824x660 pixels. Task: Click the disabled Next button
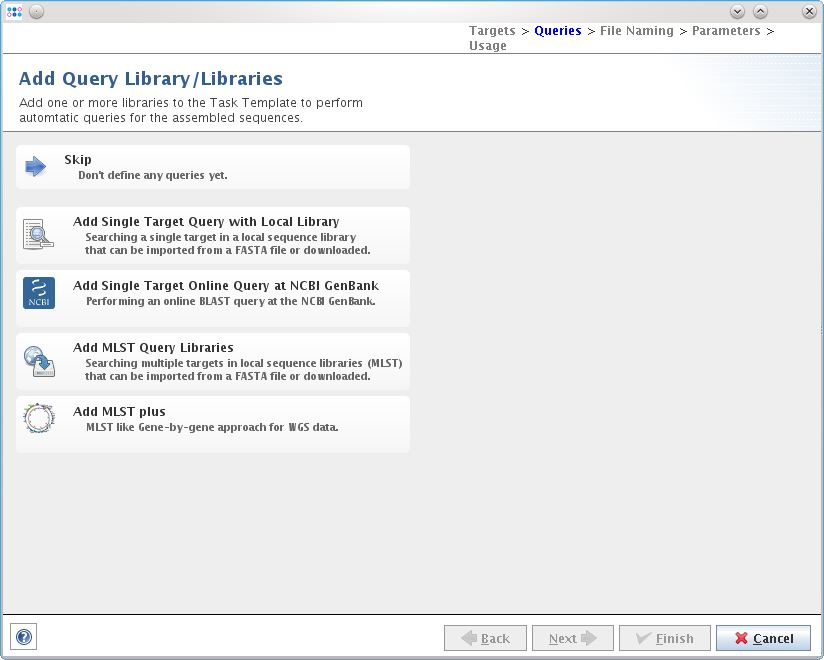572,638
